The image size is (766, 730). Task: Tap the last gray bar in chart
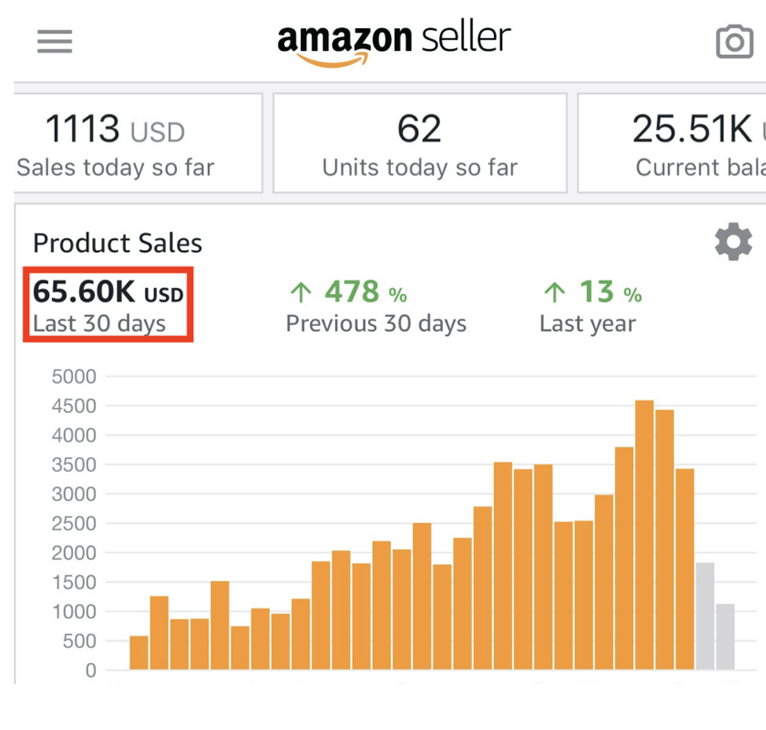click(x=725, y=636)
